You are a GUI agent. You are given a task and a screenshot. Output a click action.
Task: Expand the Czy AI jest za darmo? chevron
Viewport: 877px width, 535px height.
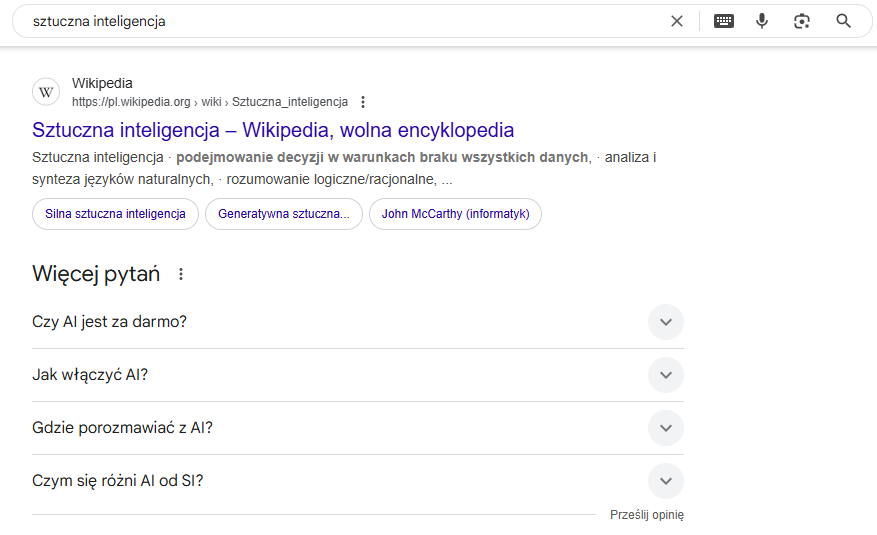coord(666,322)
